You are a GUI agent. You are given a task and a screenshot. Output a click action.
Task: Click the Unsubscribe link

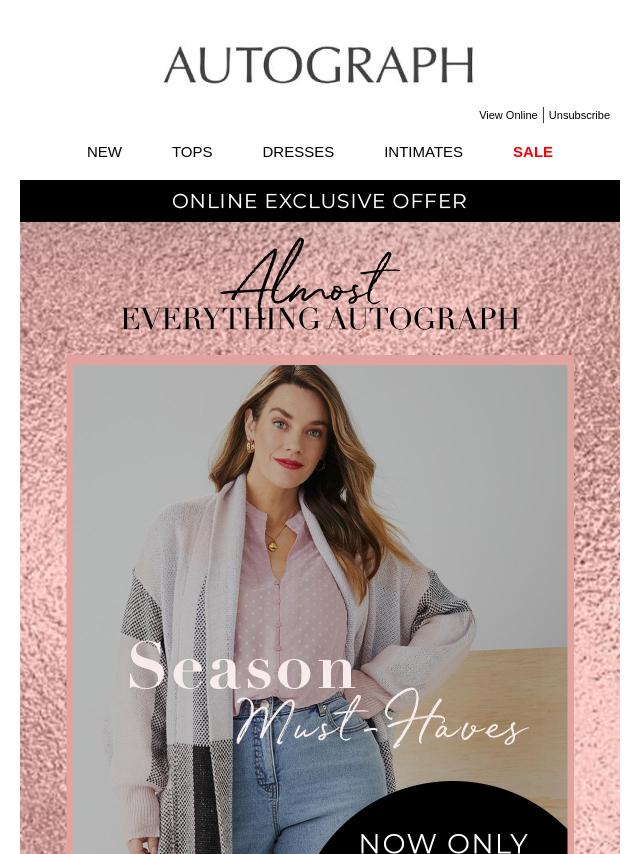(x=579, y=115)
